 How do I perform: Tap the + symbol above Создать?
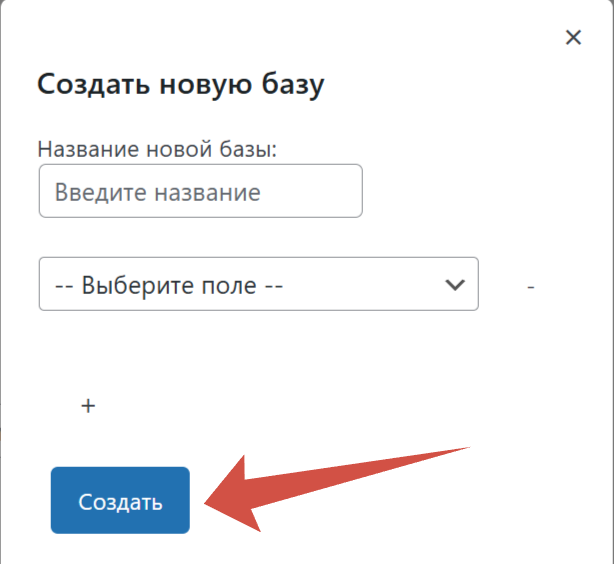(88, 406)
